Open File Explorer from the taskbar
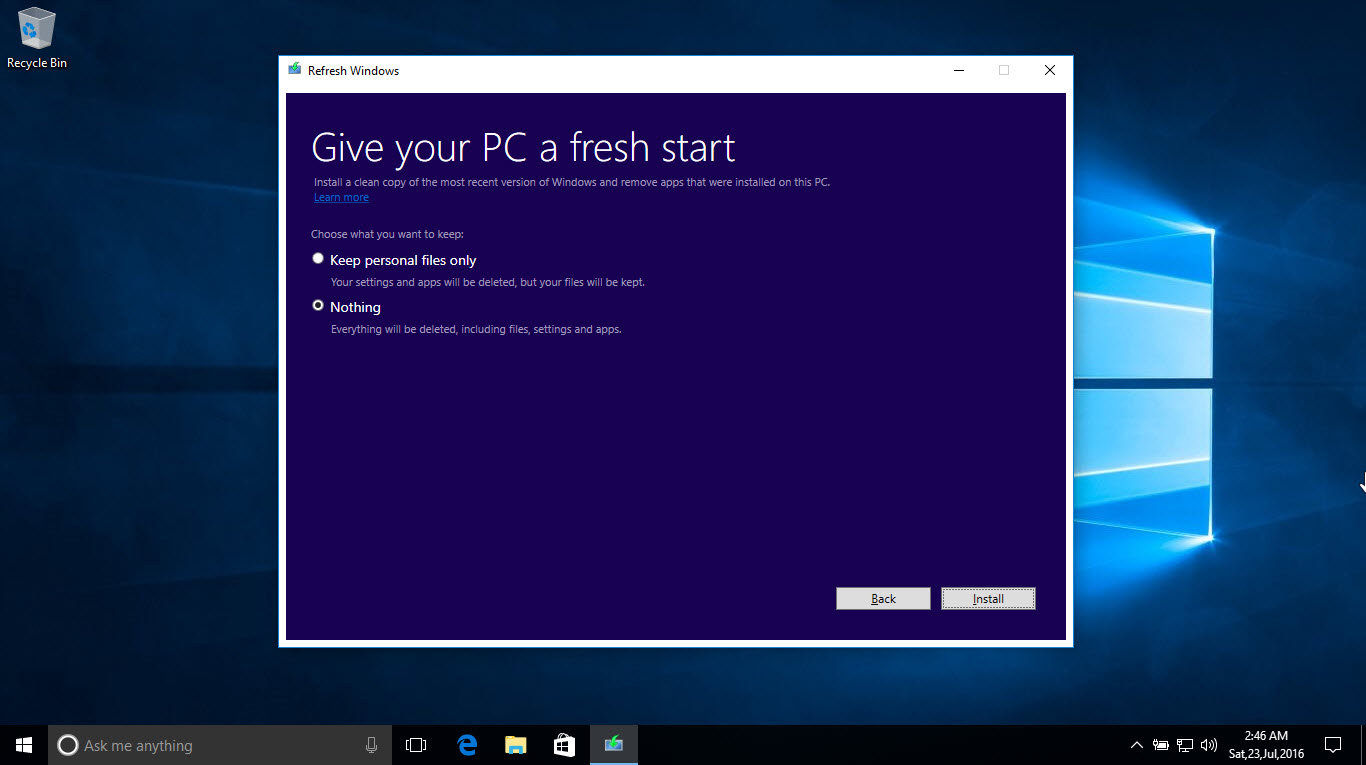The image size is (1366, 765). tap(516, 745)
